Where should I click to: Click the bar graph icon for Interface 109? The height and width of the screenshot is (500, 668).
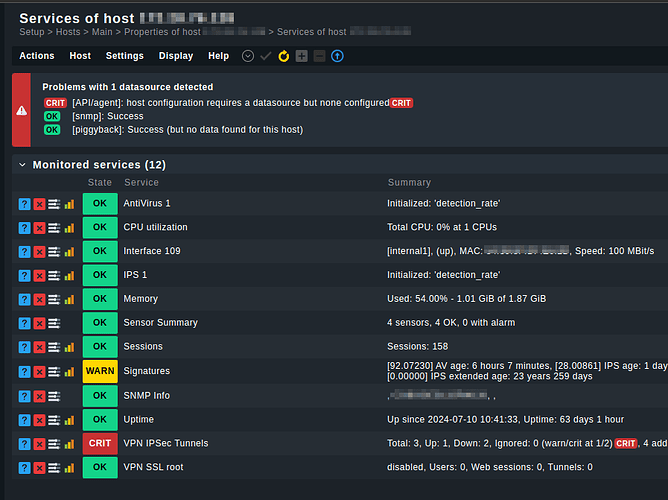(69, 252)
